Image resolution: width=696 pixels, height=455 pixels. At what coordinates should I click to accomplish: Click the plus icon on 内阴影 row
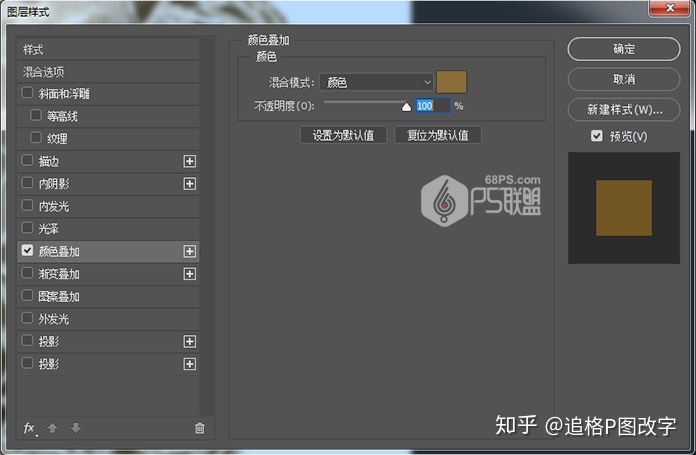click(190, 184)
